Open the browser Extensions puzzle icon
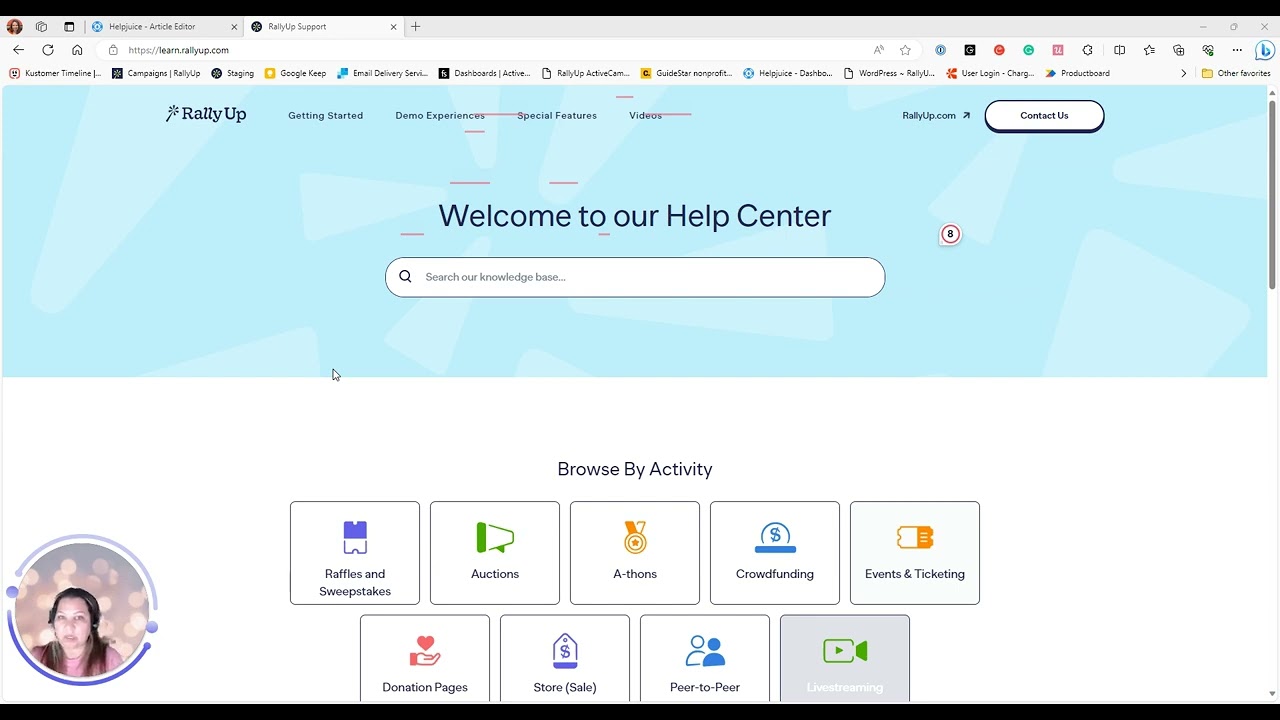Screen dimensions: 1280x720 point(1088,50)
